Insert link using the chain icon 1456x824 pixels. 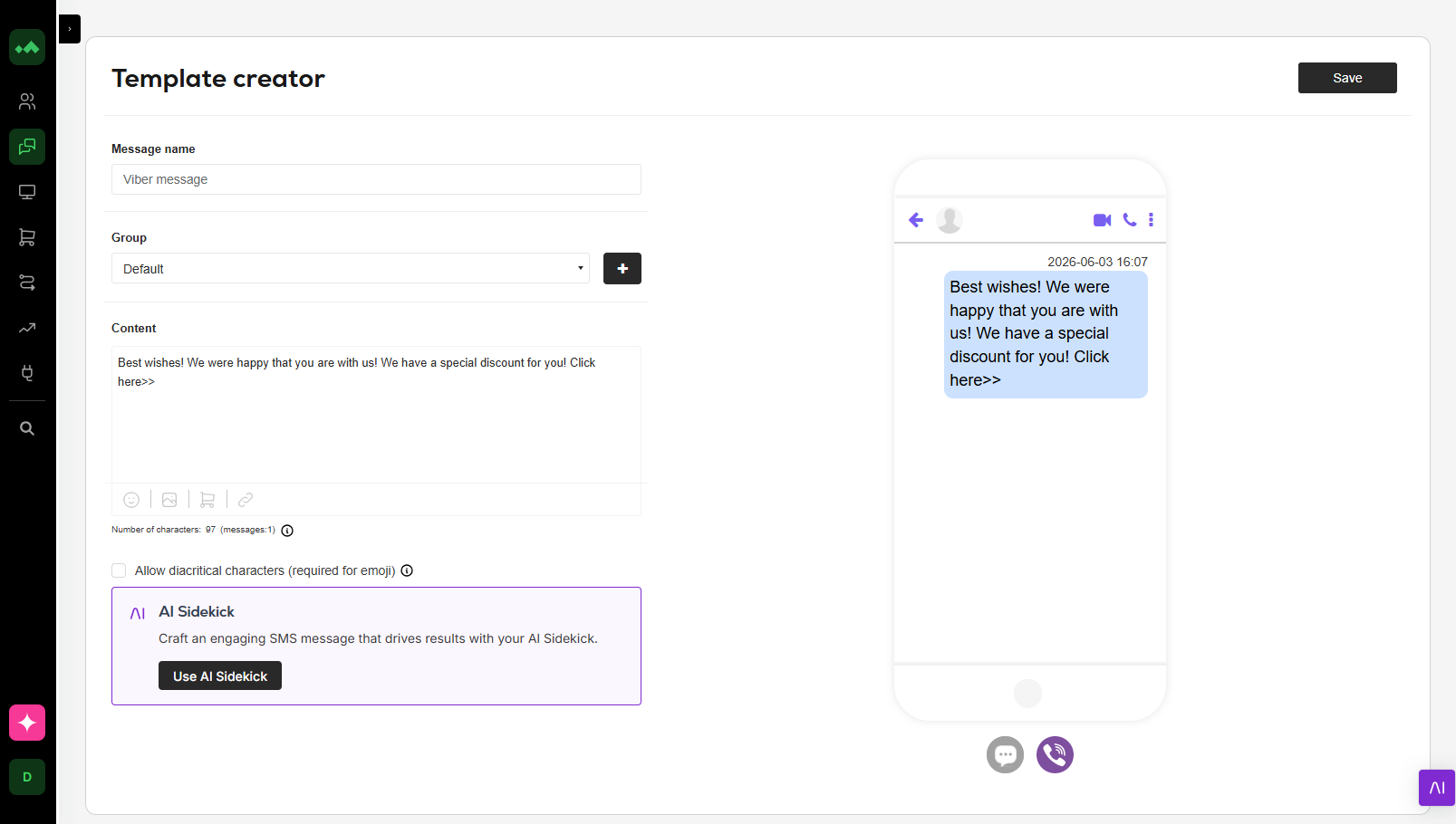coord(246,500)
